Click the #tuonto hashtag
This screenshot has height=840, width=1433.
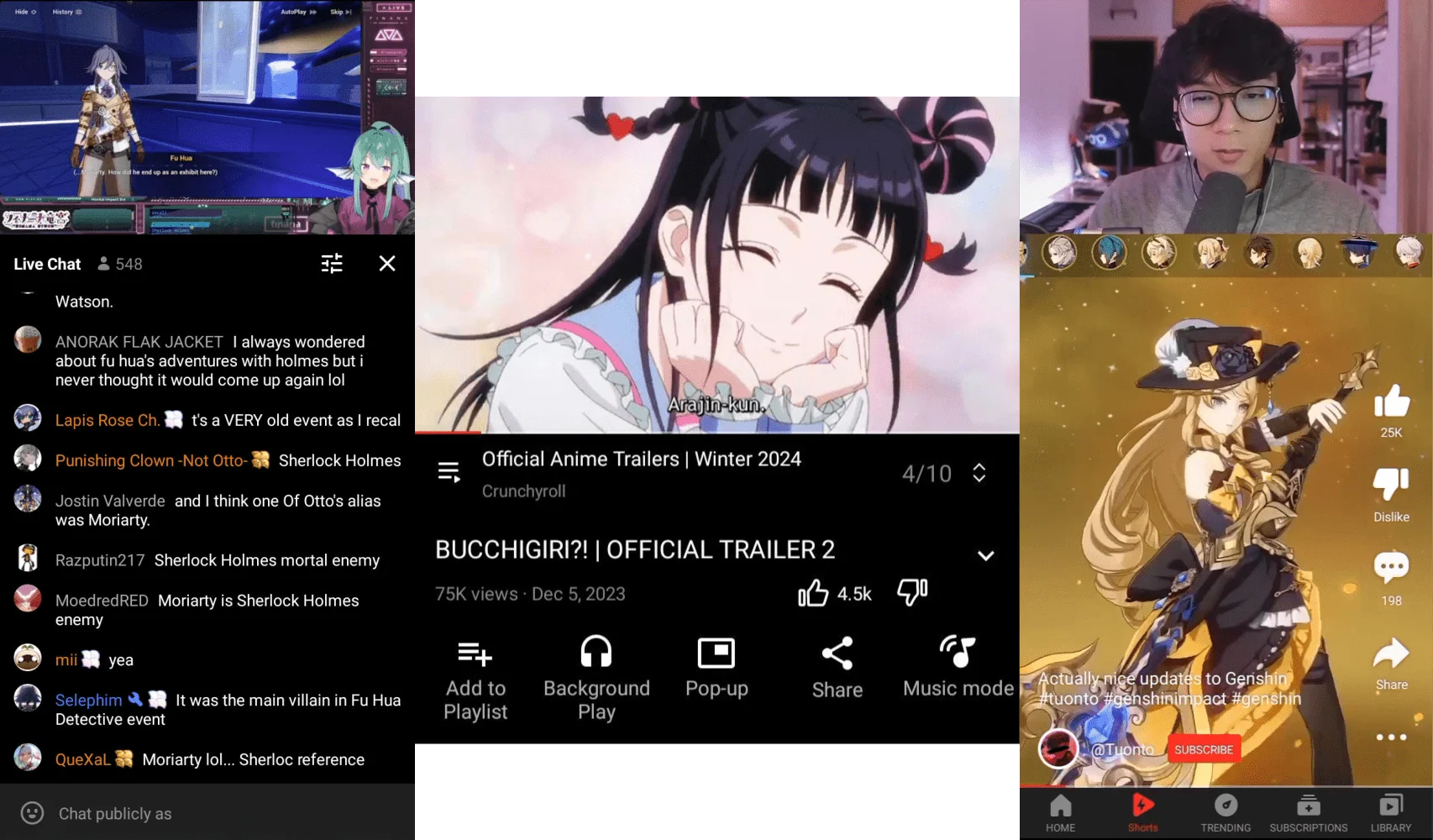[1068, 698]
